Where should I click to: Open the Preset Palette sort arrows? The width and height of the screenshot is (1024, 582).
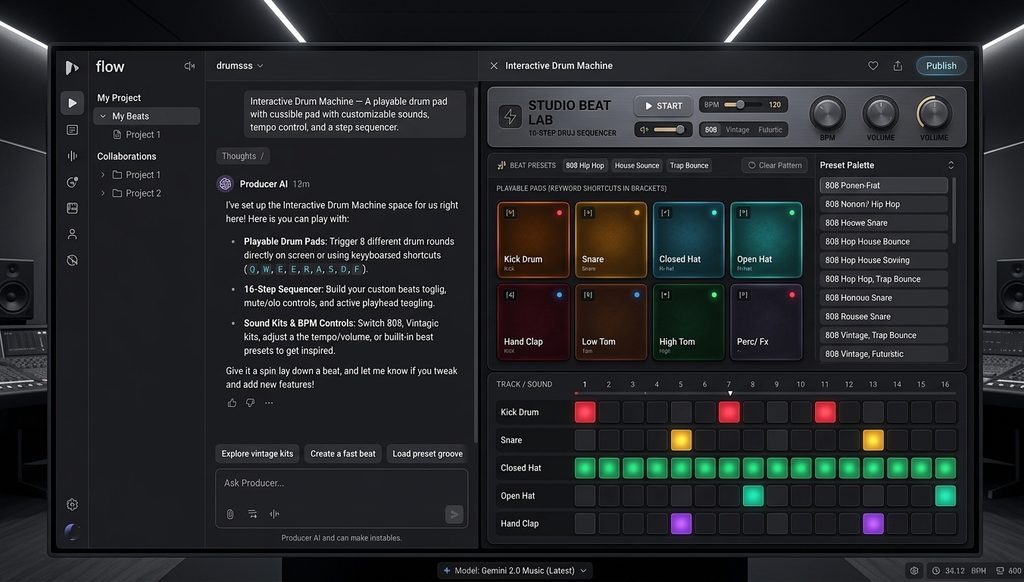point(951,165)
